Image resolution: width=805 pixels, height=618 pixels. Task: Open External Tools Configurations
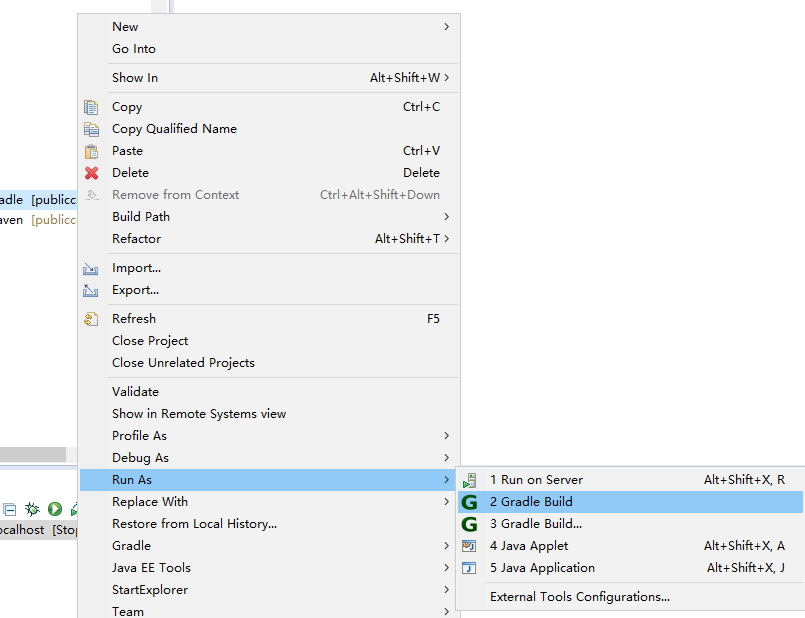(579, 597)
